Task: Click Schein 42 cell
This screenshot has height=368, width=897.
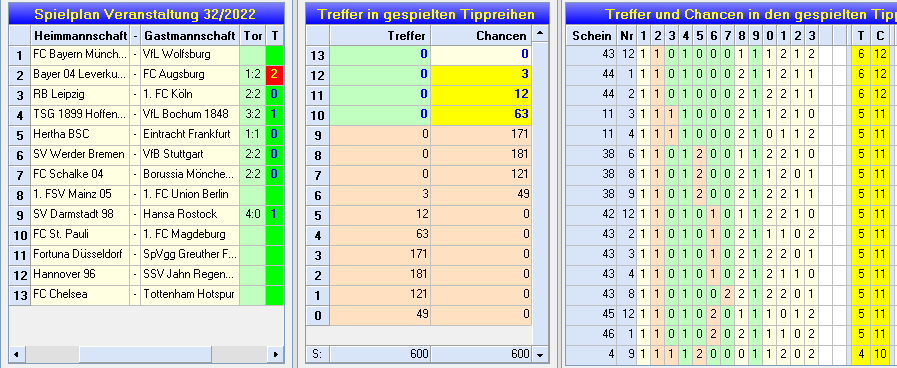Action: click(x=592, y=215)
